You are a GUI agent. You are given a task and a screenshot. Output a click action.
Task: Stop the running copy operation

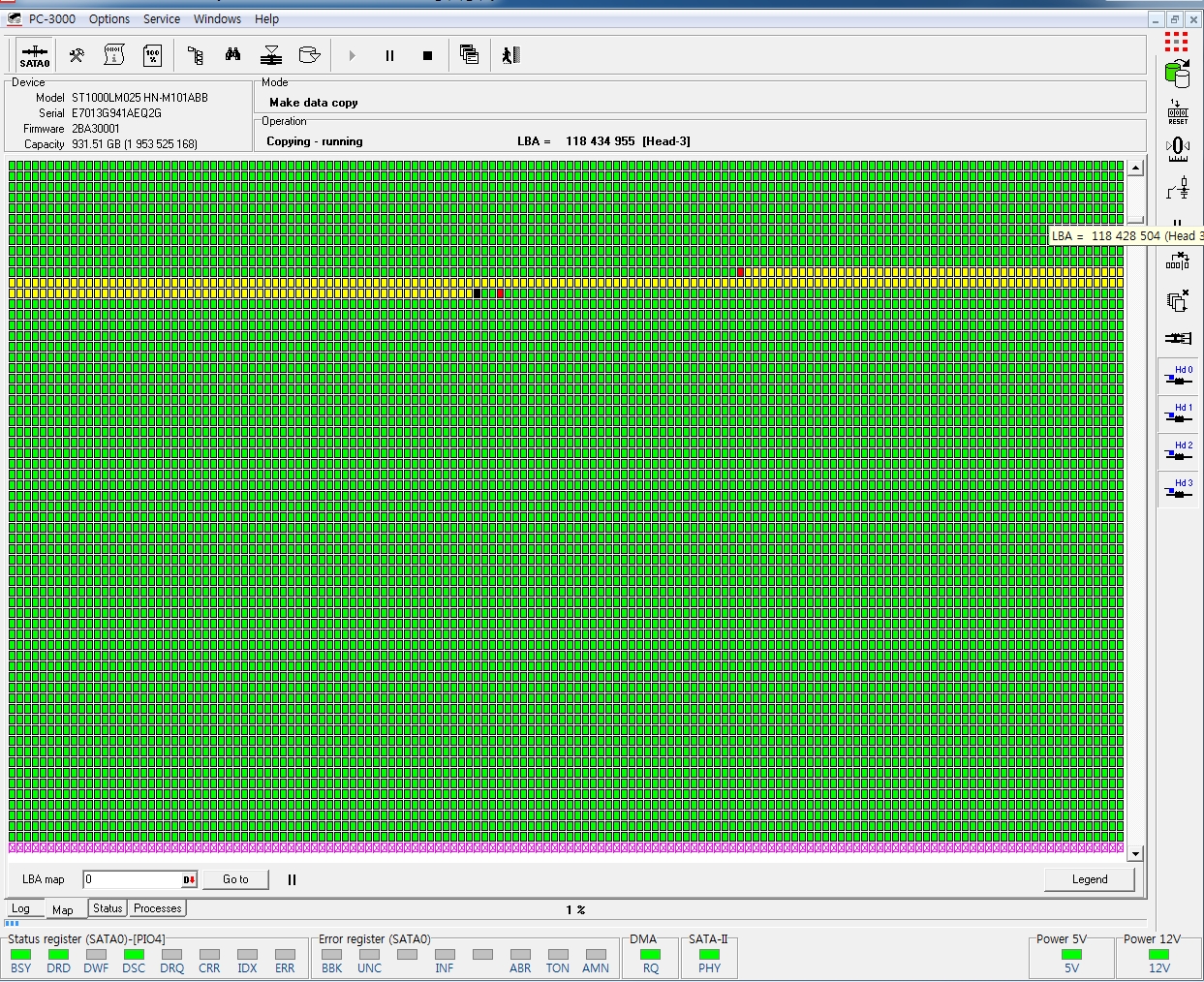[427, 56]
